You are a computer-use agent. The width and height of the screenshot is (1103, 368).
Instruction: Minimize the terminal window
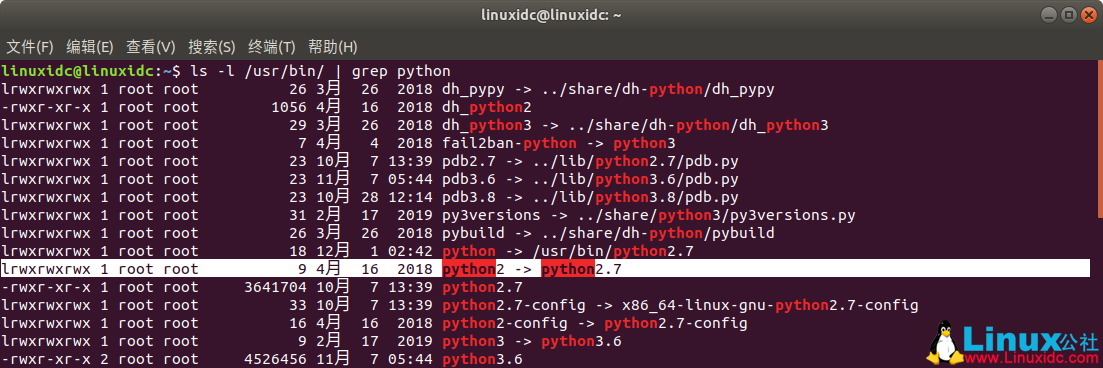[x=1049, y=14]
